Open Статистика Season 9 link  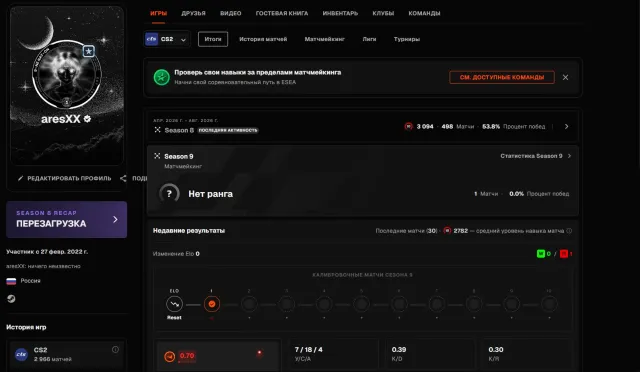pyautogui.click(x=536, y=156)
